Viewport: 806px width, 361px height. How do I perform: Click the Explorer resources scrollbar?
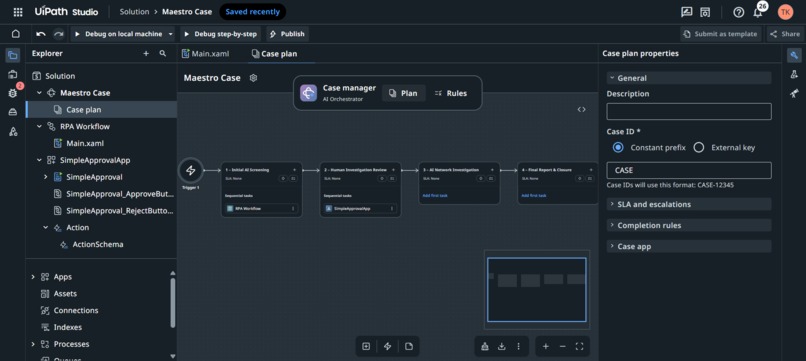point(173,302)
